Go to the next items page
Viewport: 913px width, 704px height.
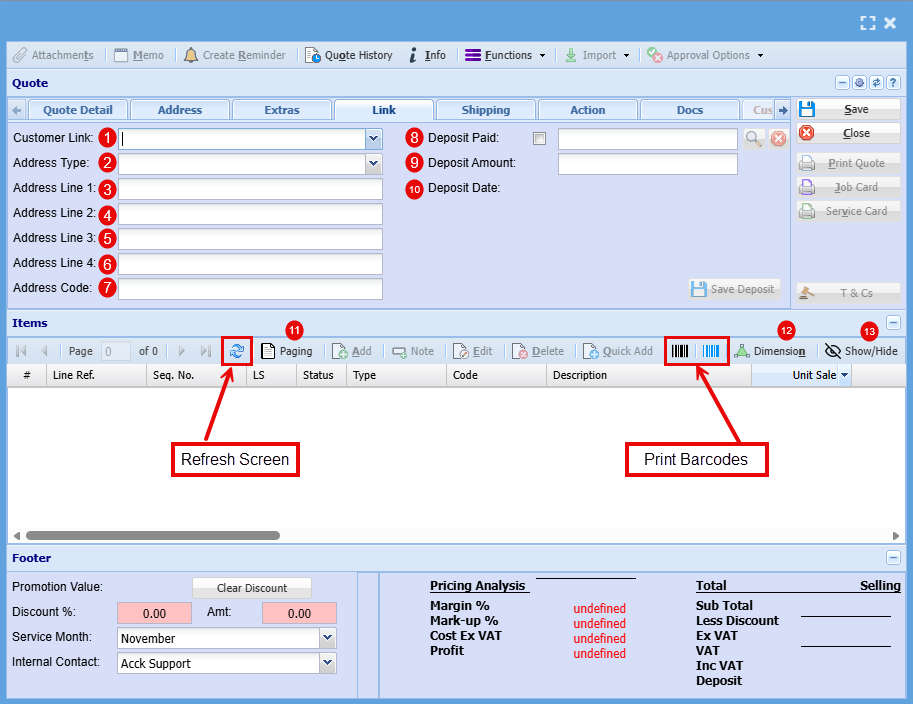pos(182,351)
